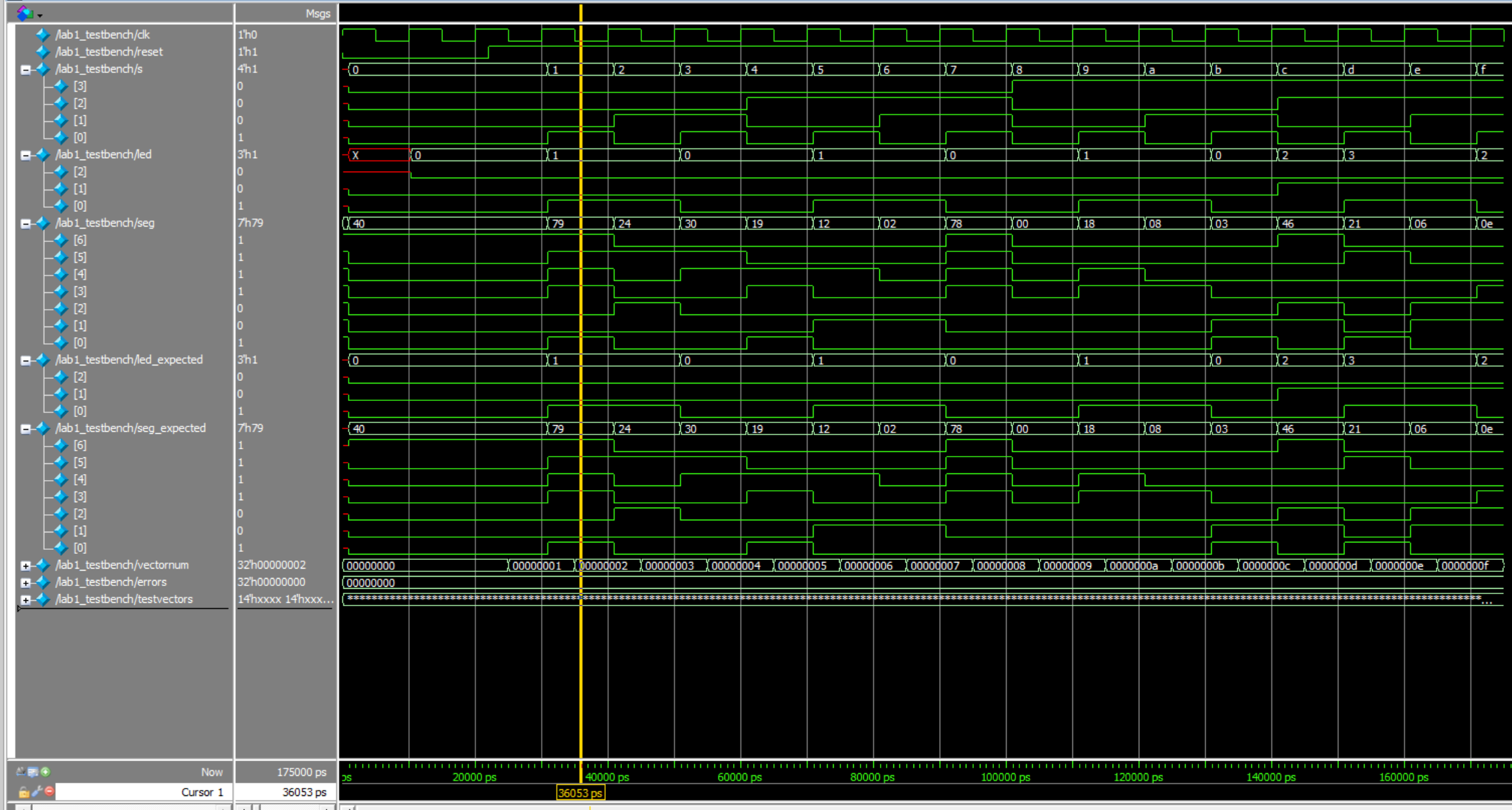Screen dimensions: 1512x810
Task: Collapse the /lab1_testbench/s signal group
Action: tap(25, 69)
